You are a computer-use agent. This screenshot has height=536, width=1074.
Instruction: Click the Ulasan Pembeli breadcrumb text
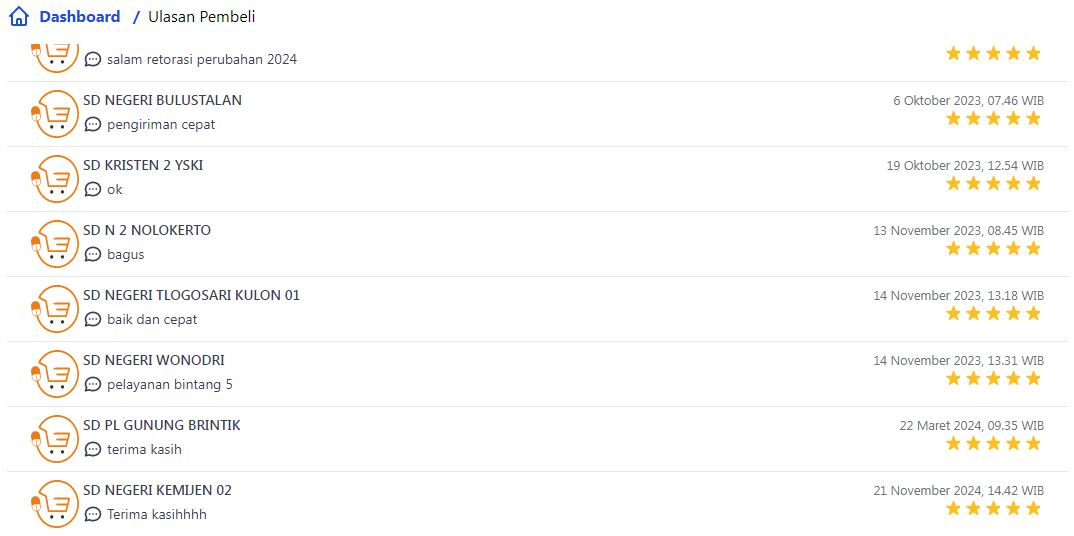(x=201, y=17)
